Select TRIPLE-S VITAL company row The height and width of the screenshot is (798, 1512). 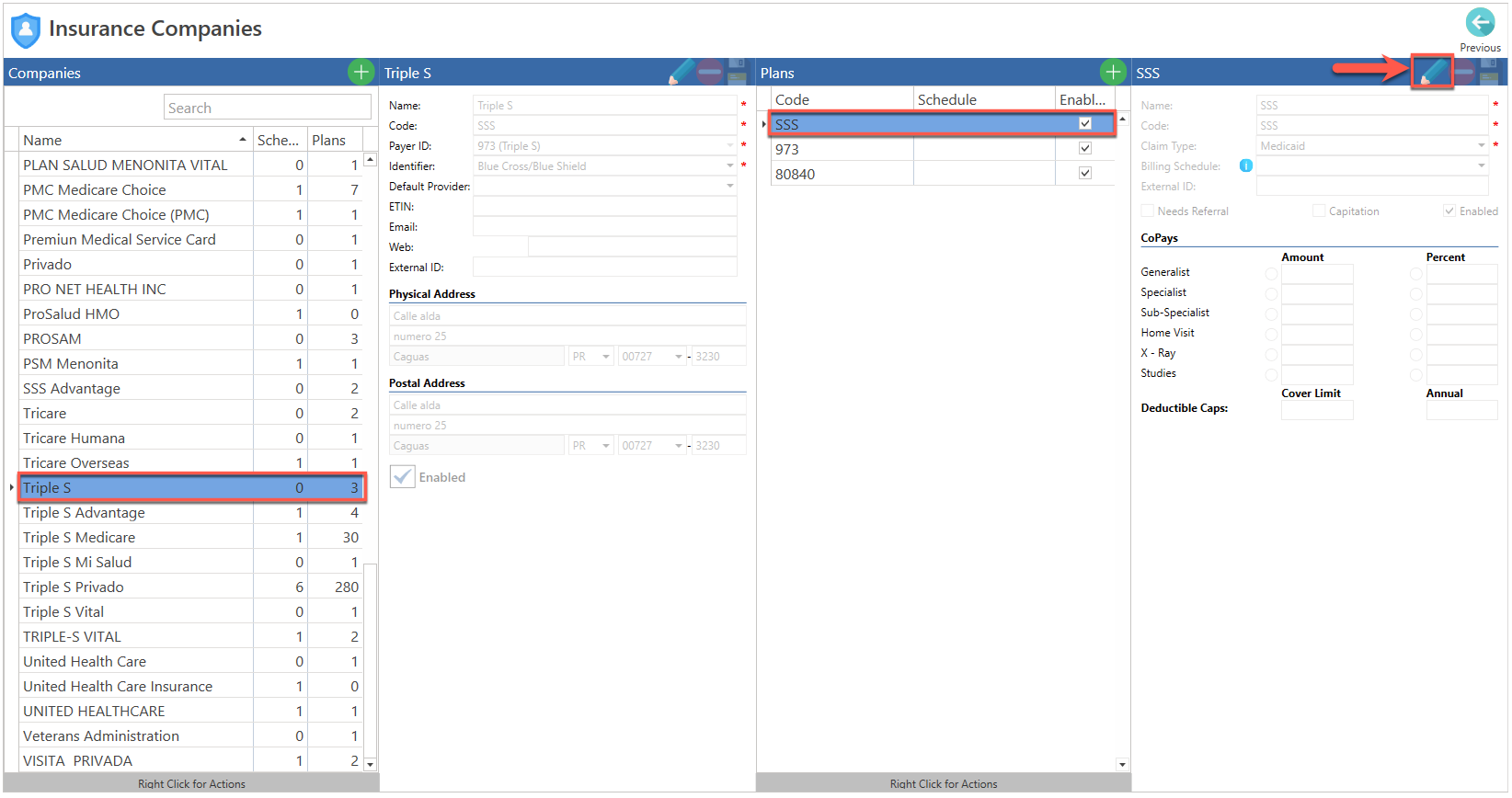pyautogui.click(x=191, y=636)
